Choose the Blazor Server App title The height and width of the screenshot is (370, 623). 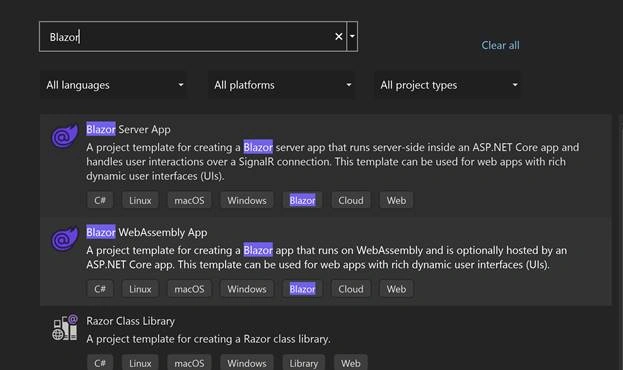(128, 130)
